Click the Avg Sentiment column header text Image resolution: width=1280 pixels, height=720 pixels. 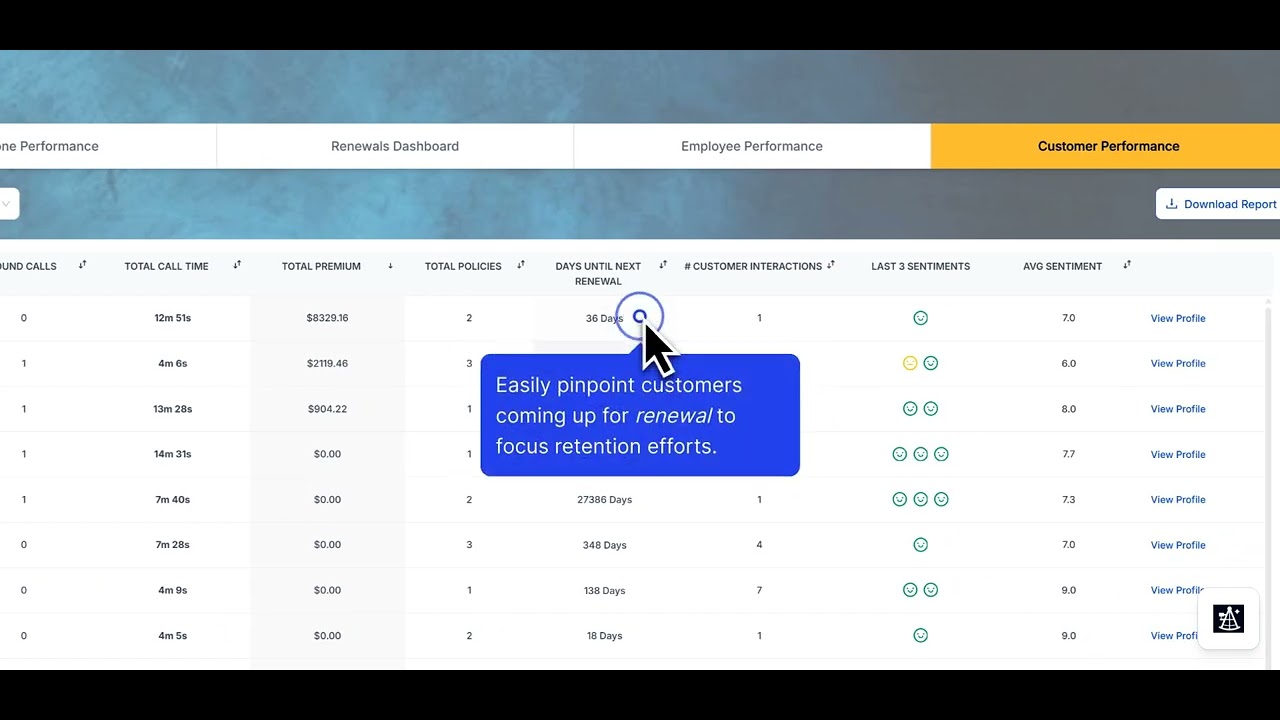[1062, 266]
